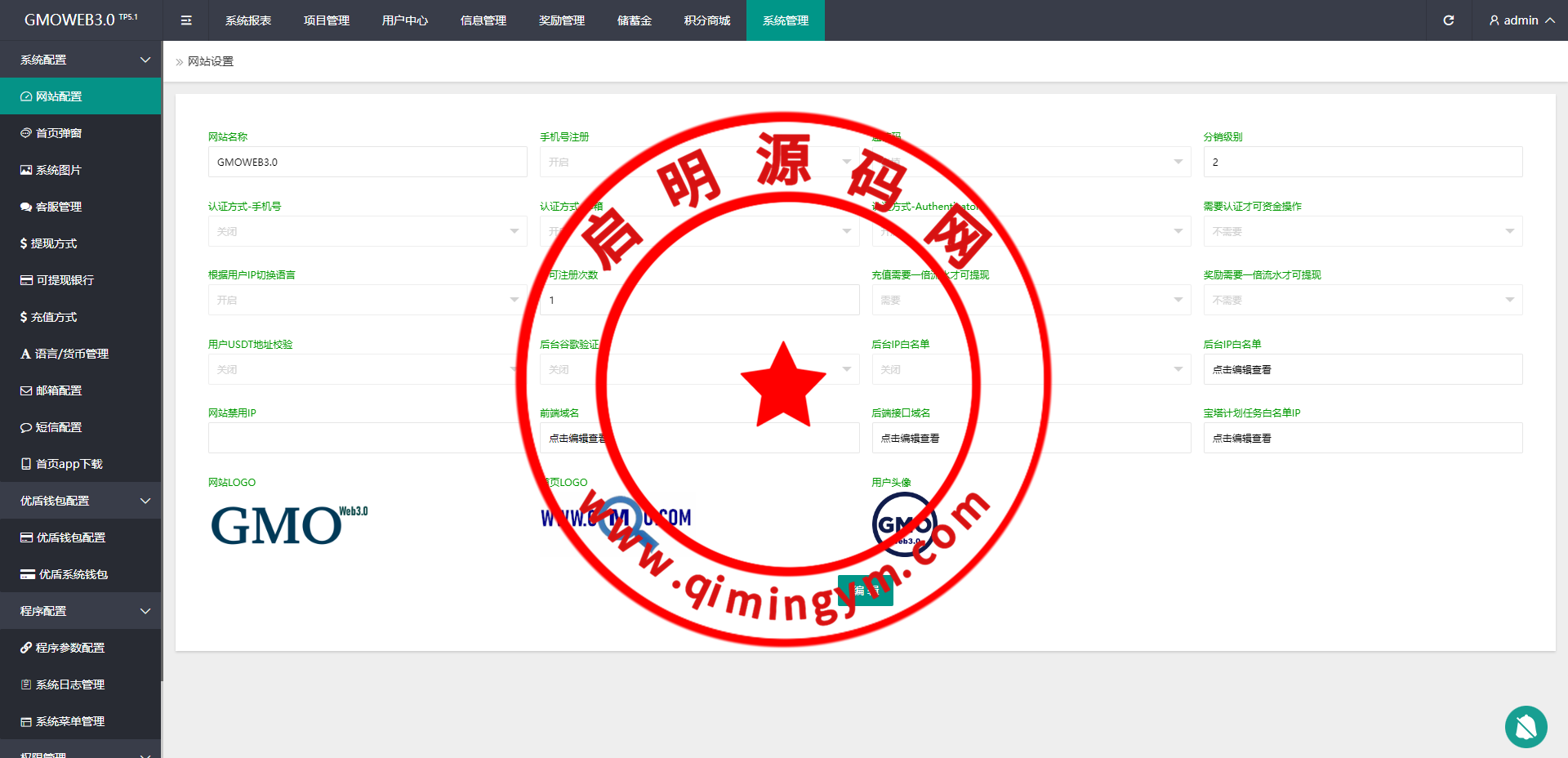
Task: Click the refresh icon in top bar
Action: 1448,20
